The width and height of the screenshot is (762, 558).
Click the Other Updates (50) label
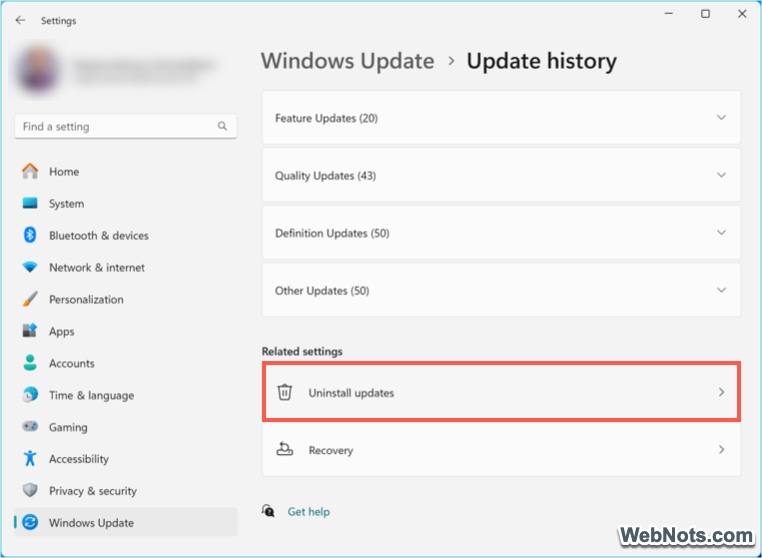[322, 291]
